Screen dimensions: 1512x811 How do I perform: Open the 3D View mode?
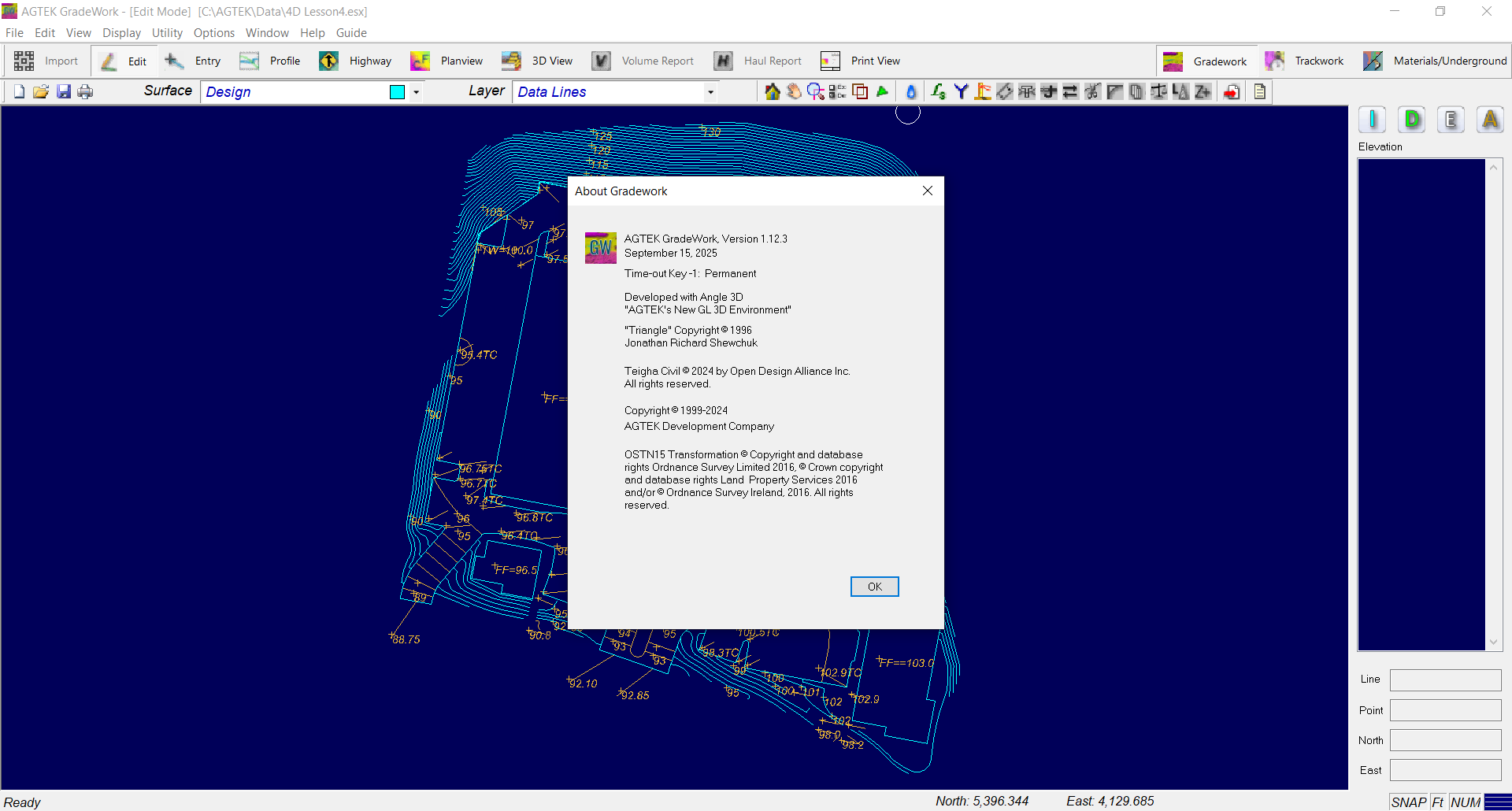tap(538, 61)
